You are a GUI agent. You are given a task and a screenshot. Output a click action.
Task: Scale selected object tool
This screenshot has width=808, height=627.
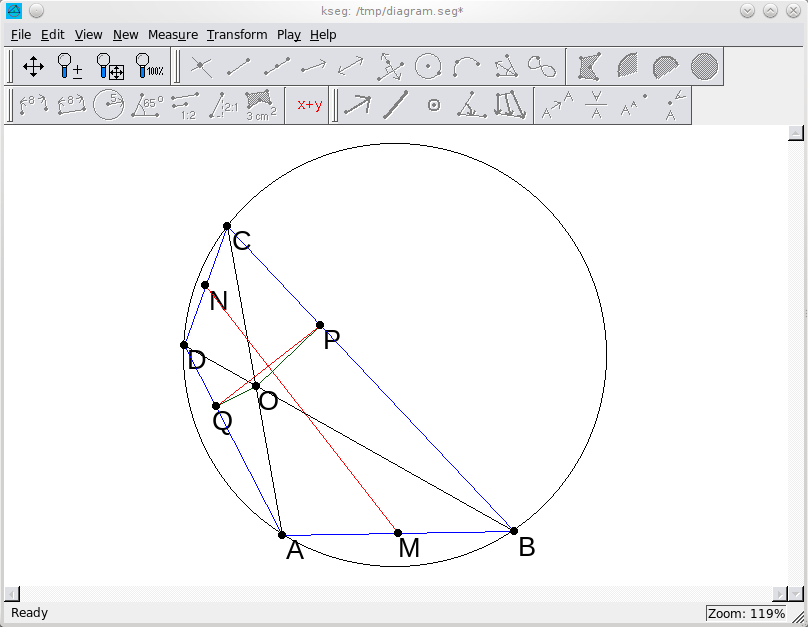pos(634,105)
